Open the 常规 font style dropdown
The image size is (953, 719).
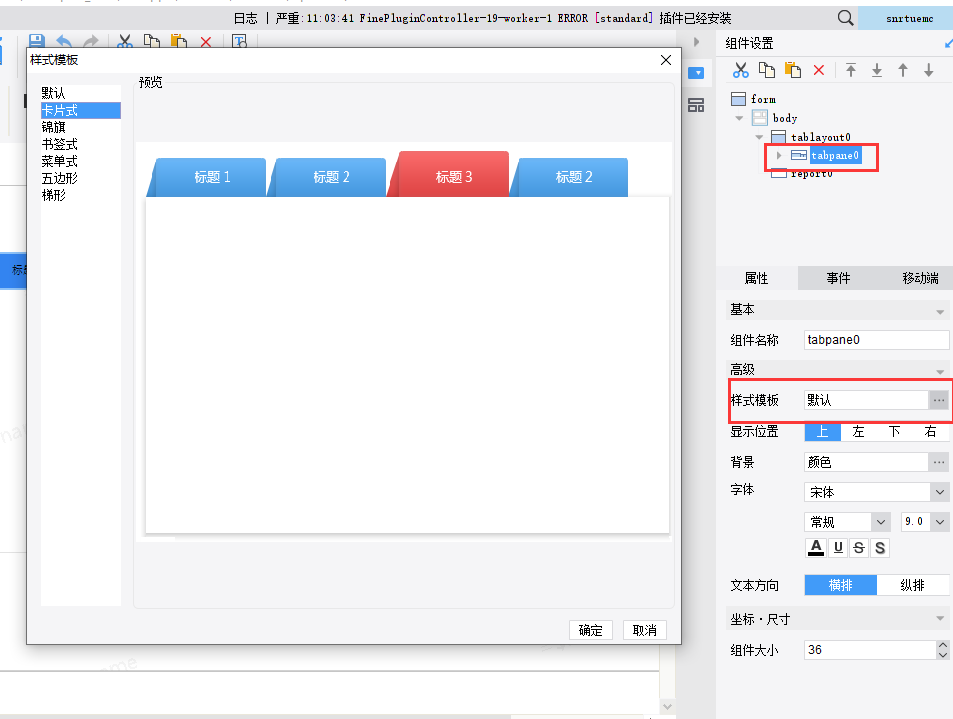881,521
